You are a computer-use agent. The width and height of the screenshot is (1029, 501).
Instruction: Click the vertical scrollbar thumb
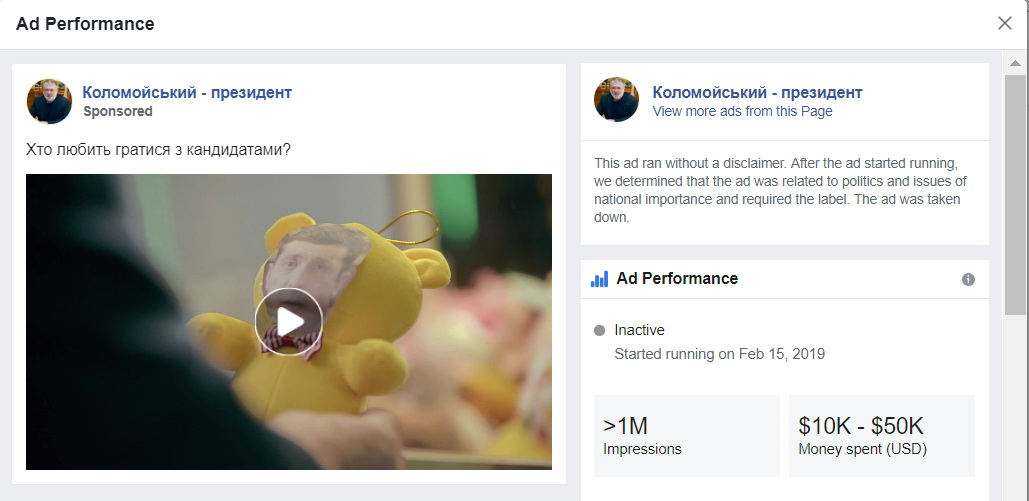click(1015, 190)
